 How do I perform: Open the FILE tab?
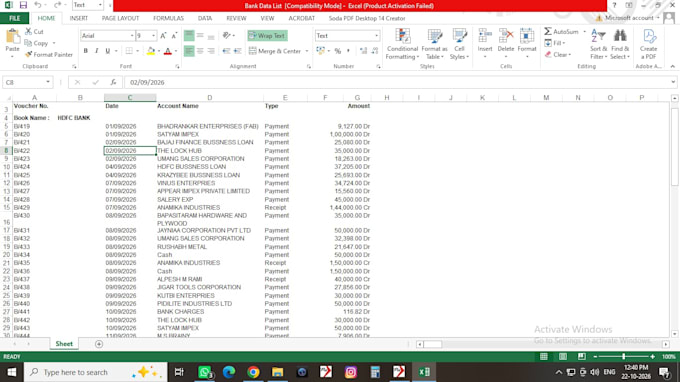coord(14,18)
